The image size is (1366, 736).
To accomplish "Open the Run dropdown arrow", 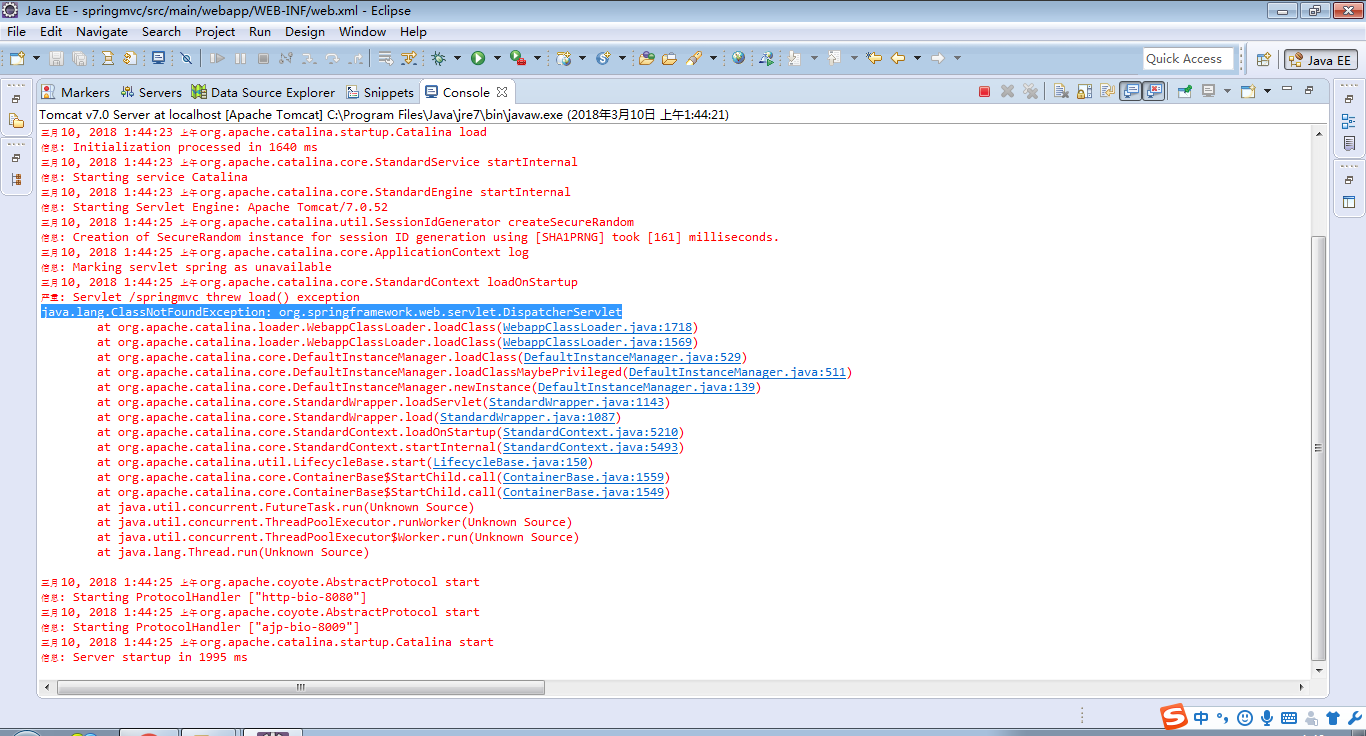I will (496, 59).
